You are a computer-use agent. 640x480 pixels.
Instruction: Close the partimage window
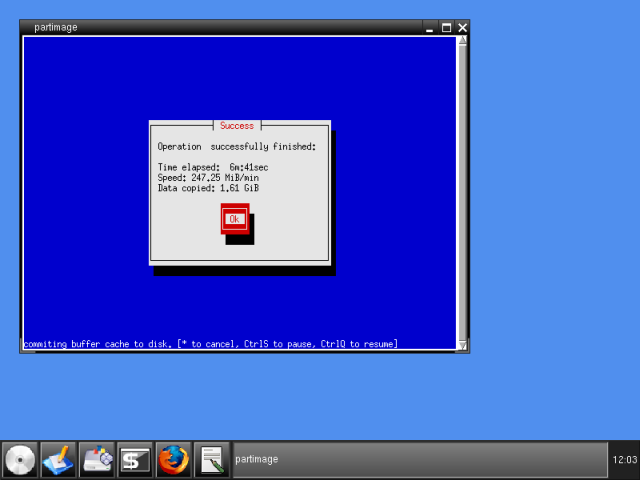pos(462,28)
